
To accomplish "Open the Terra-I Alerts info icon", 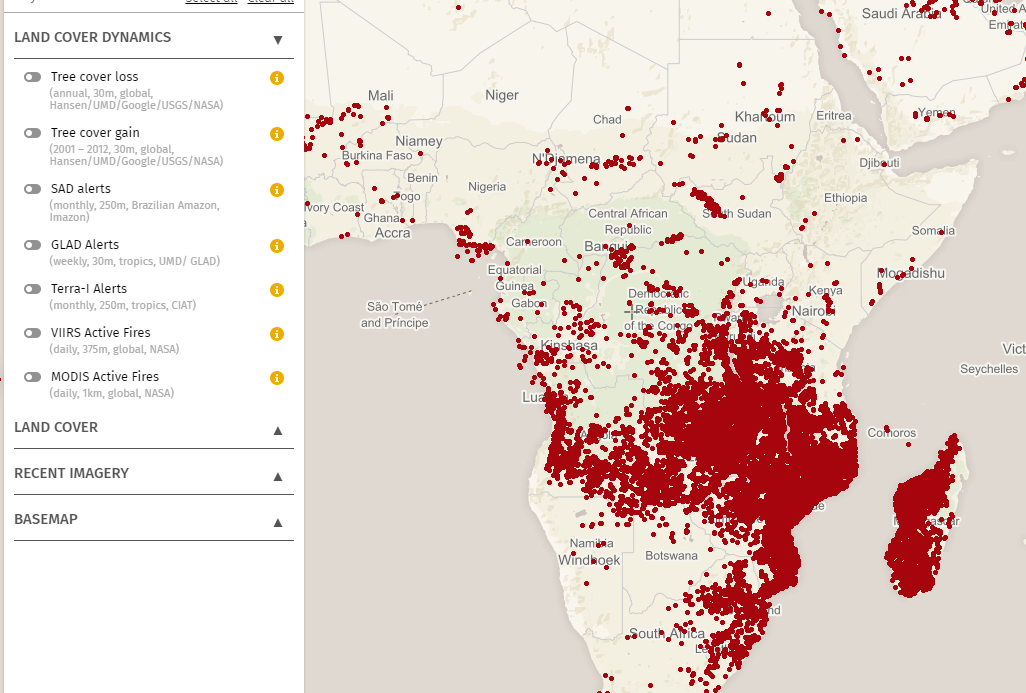I will (x=276, y=290).
